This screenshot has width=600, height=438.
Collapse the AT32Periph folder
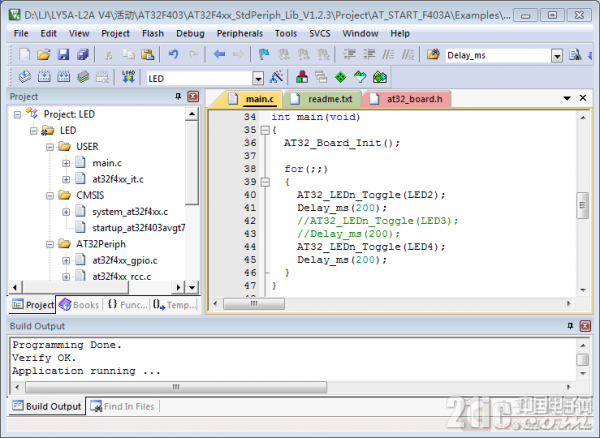tap(50, 244)
